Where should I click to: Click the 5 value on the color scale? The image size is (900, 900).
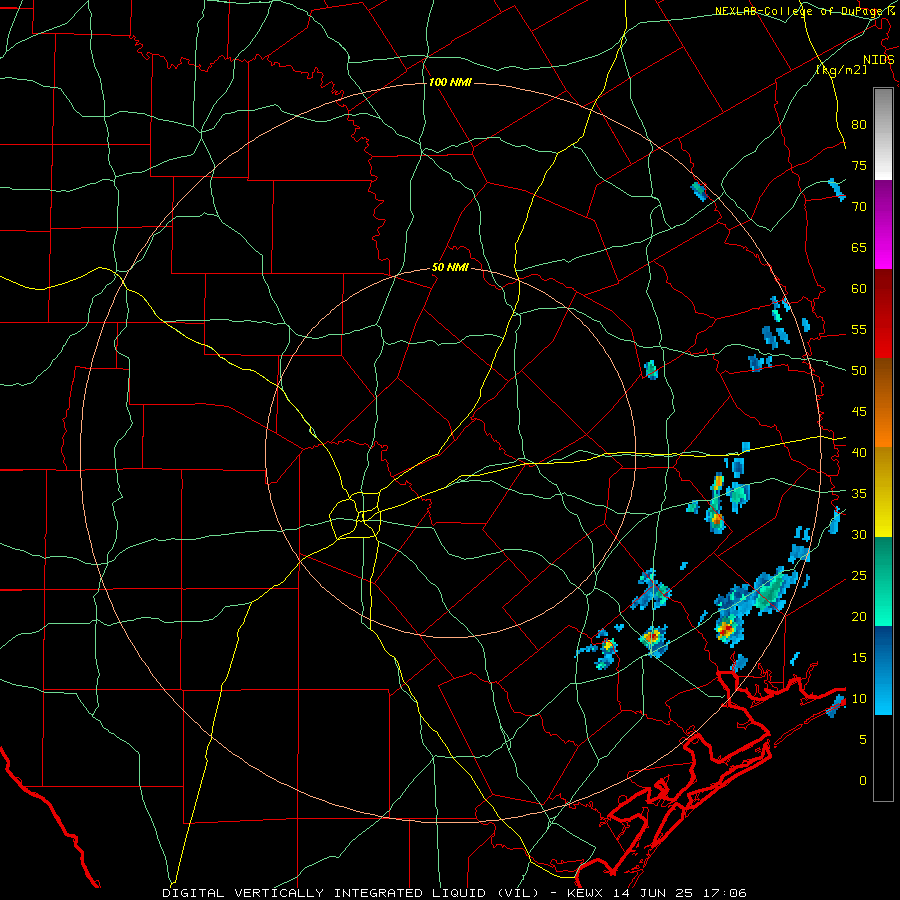tap(863, 740)
